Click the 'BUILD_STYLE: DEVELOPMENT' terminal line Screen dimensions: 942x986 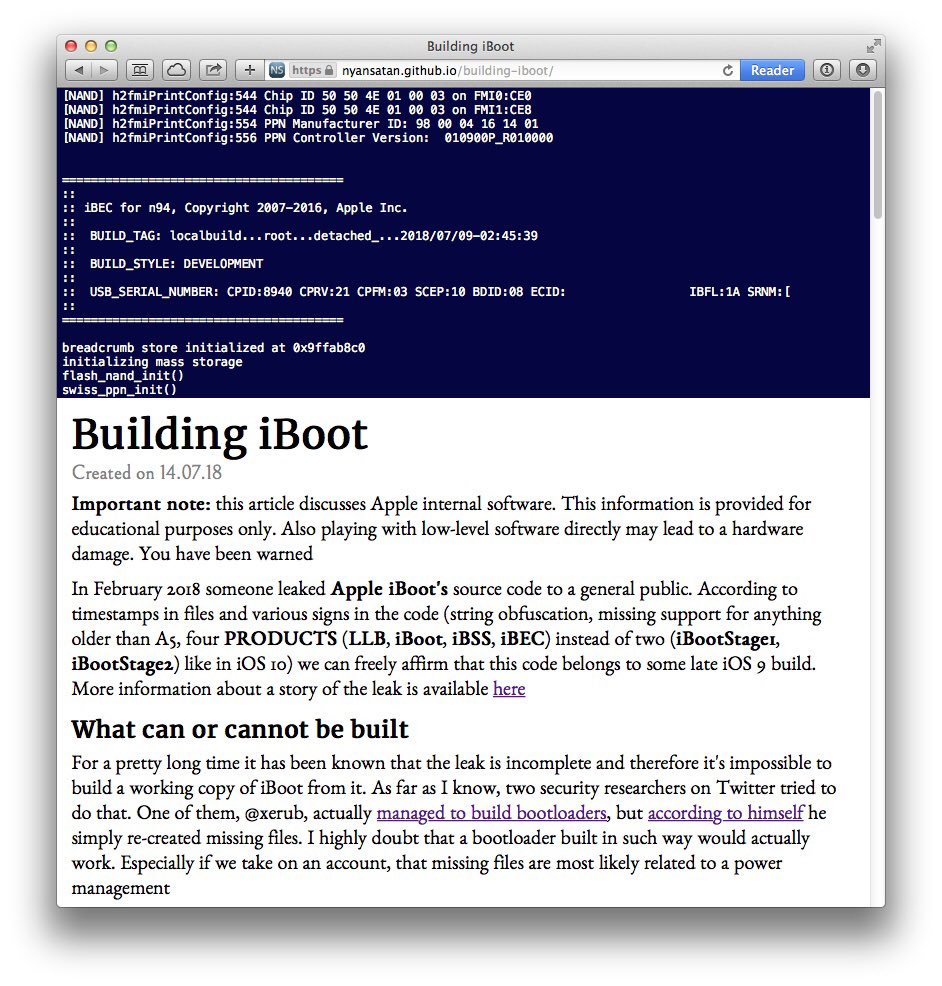[176, 263]
